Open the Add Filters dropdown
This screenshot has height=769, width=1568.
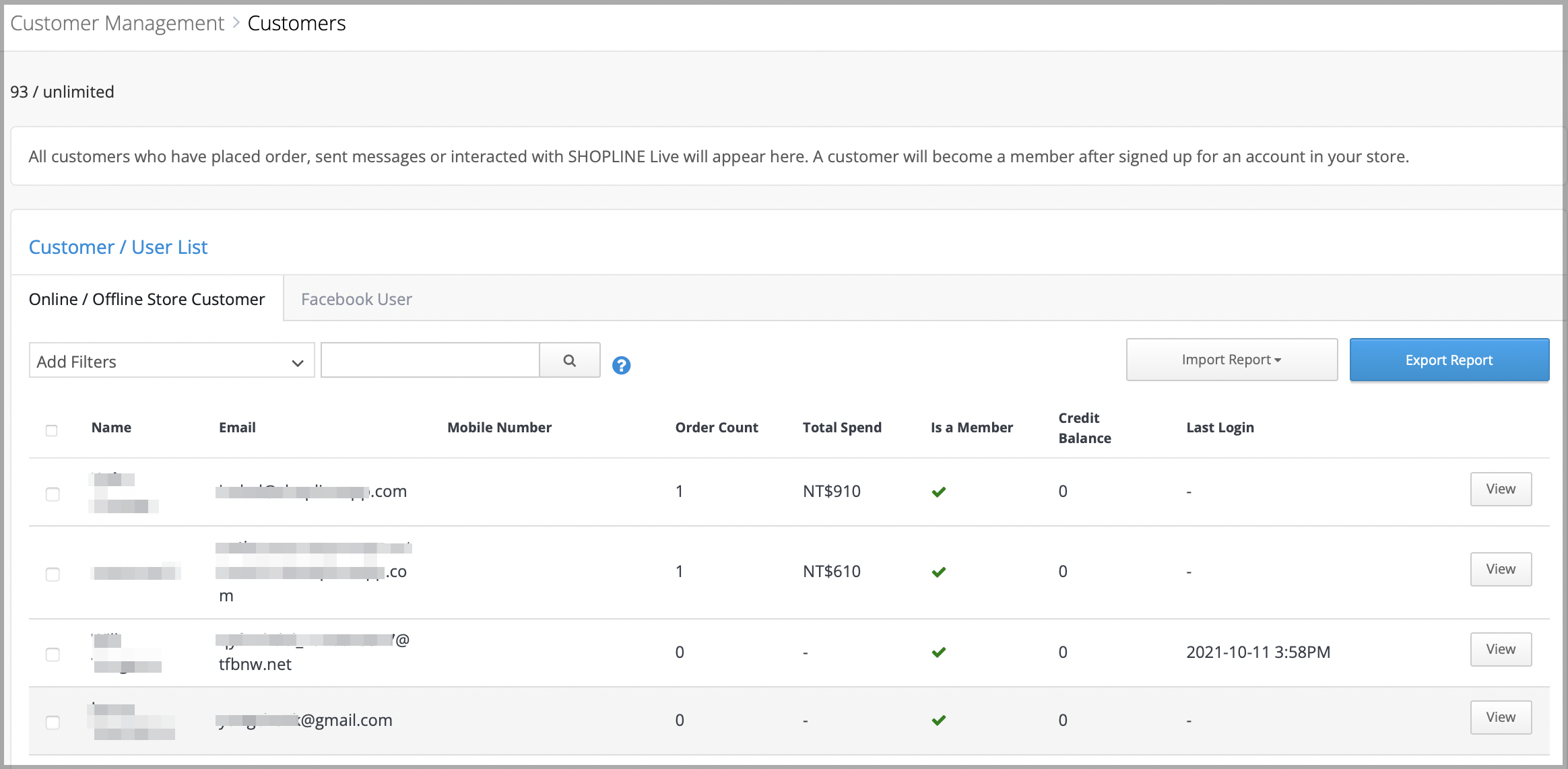coord(172,360)
